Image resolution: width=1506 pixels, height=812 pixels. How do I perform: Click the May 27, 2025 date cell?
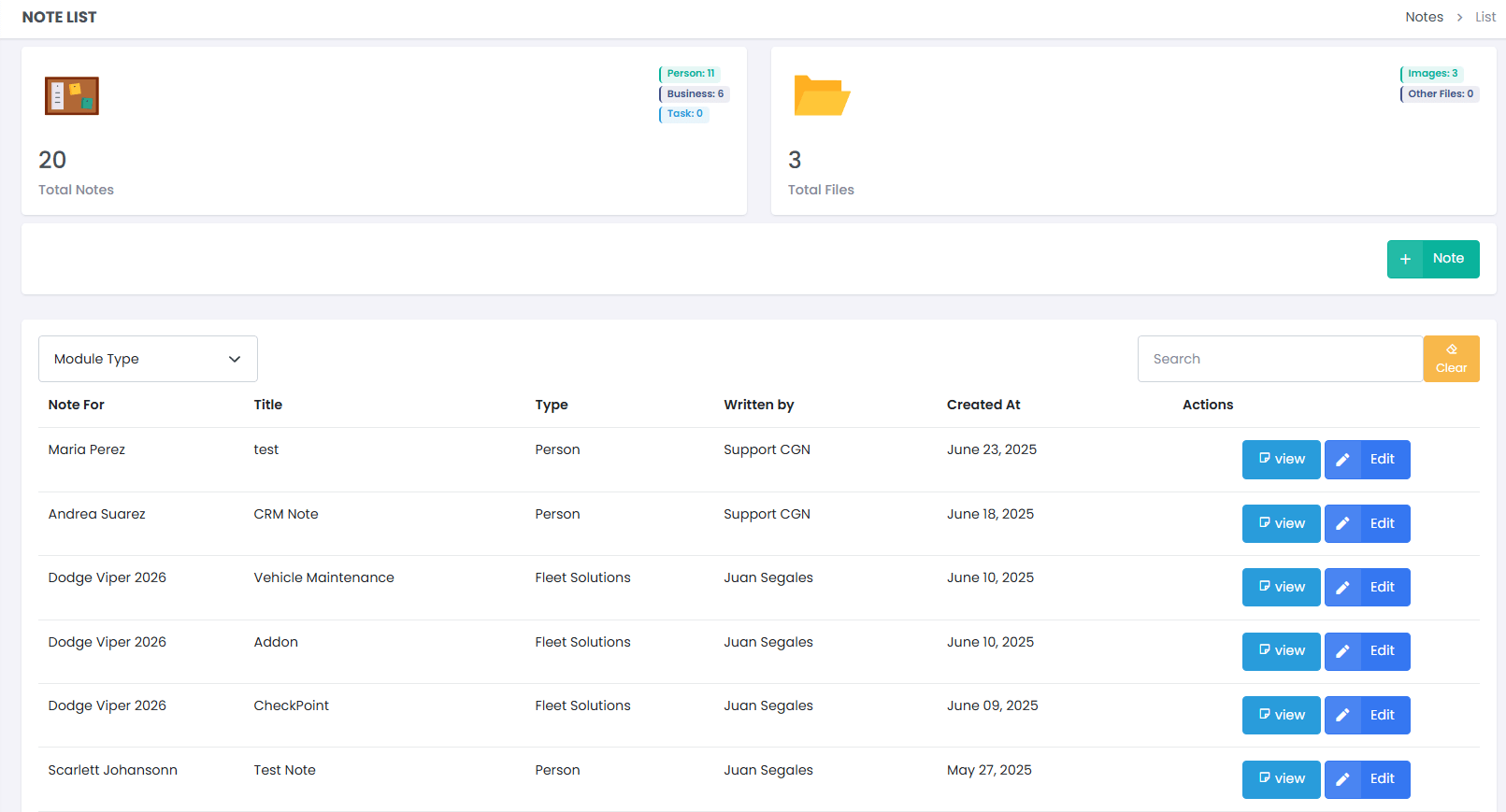990,770
